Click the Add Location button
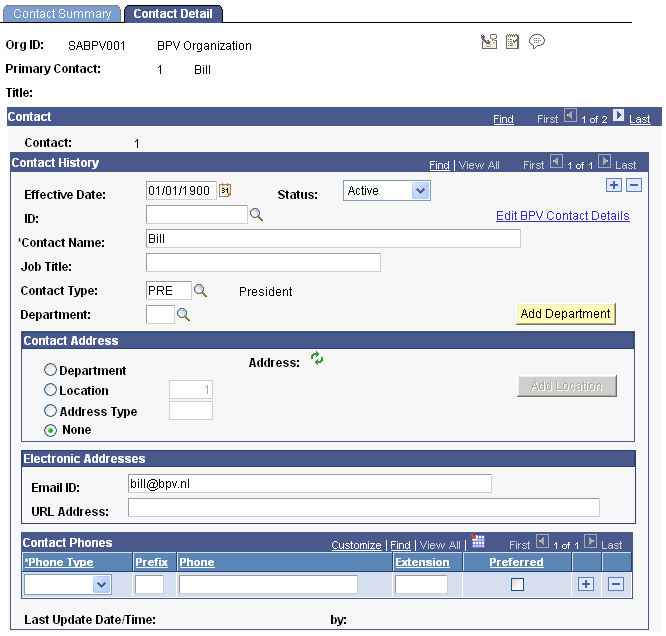Screen dimensions: 666x636 [567, 386]
